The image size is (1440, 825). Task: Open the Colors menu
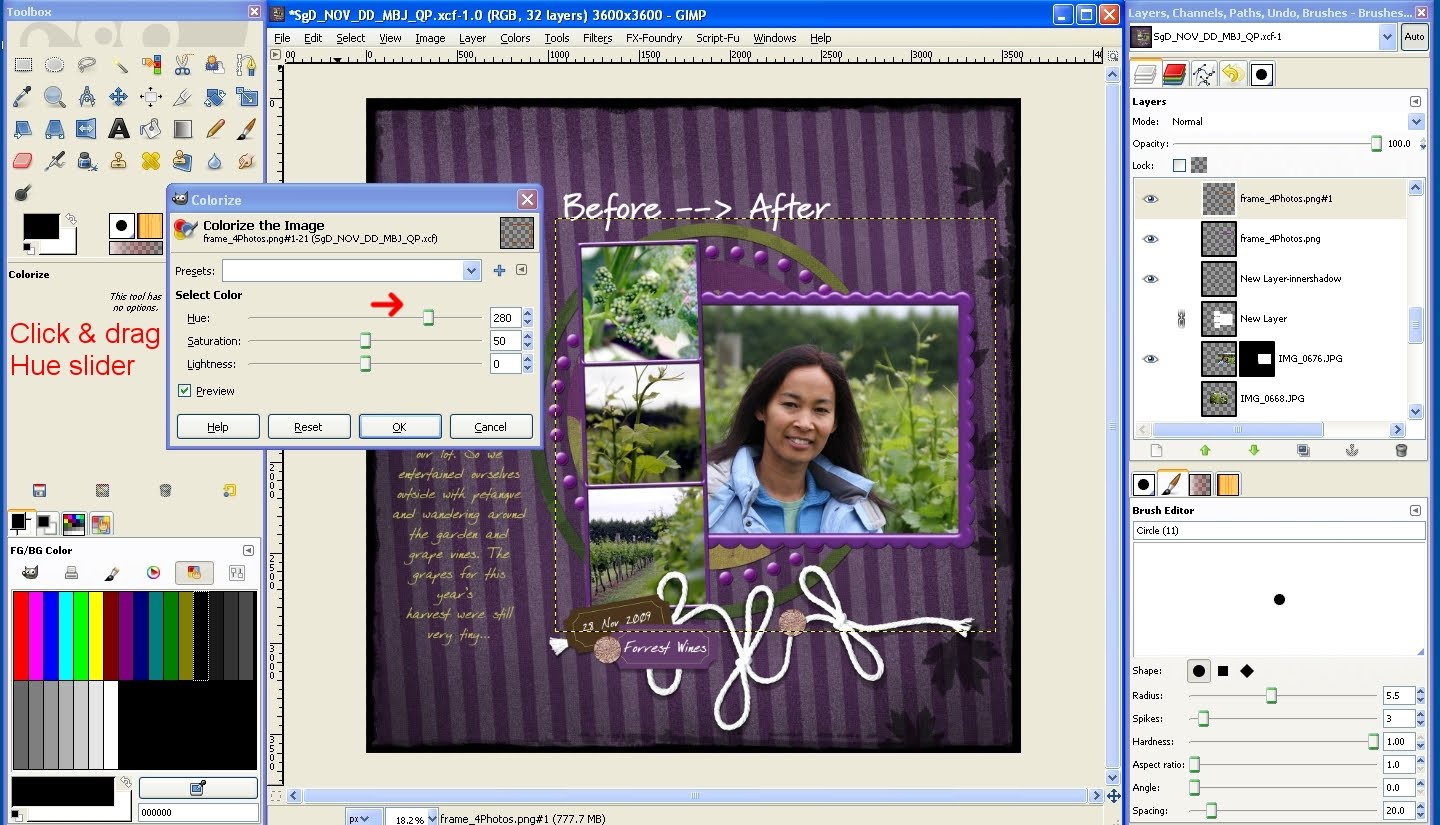[515, 38]
